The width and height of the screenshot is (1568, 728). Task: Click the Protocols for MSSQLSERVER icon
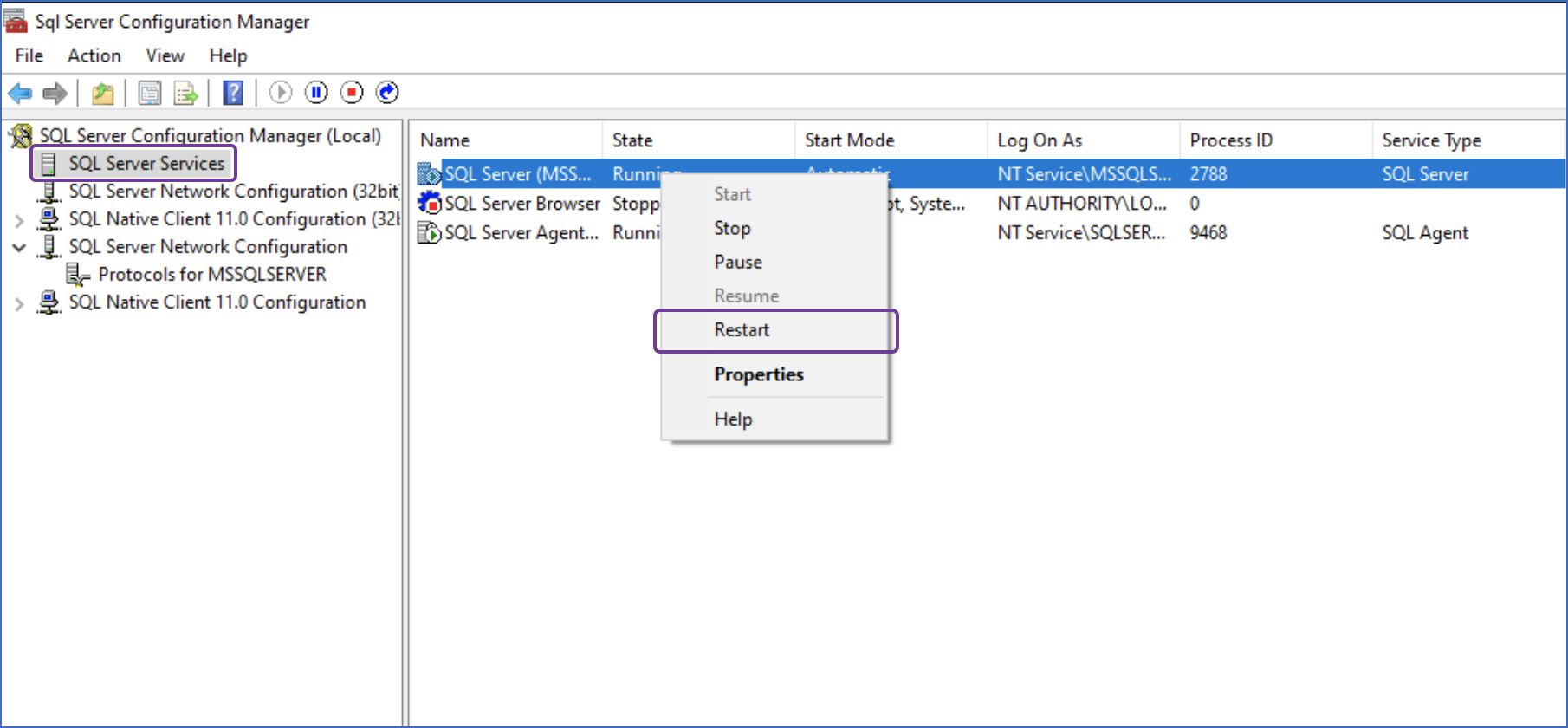point(78,275)
